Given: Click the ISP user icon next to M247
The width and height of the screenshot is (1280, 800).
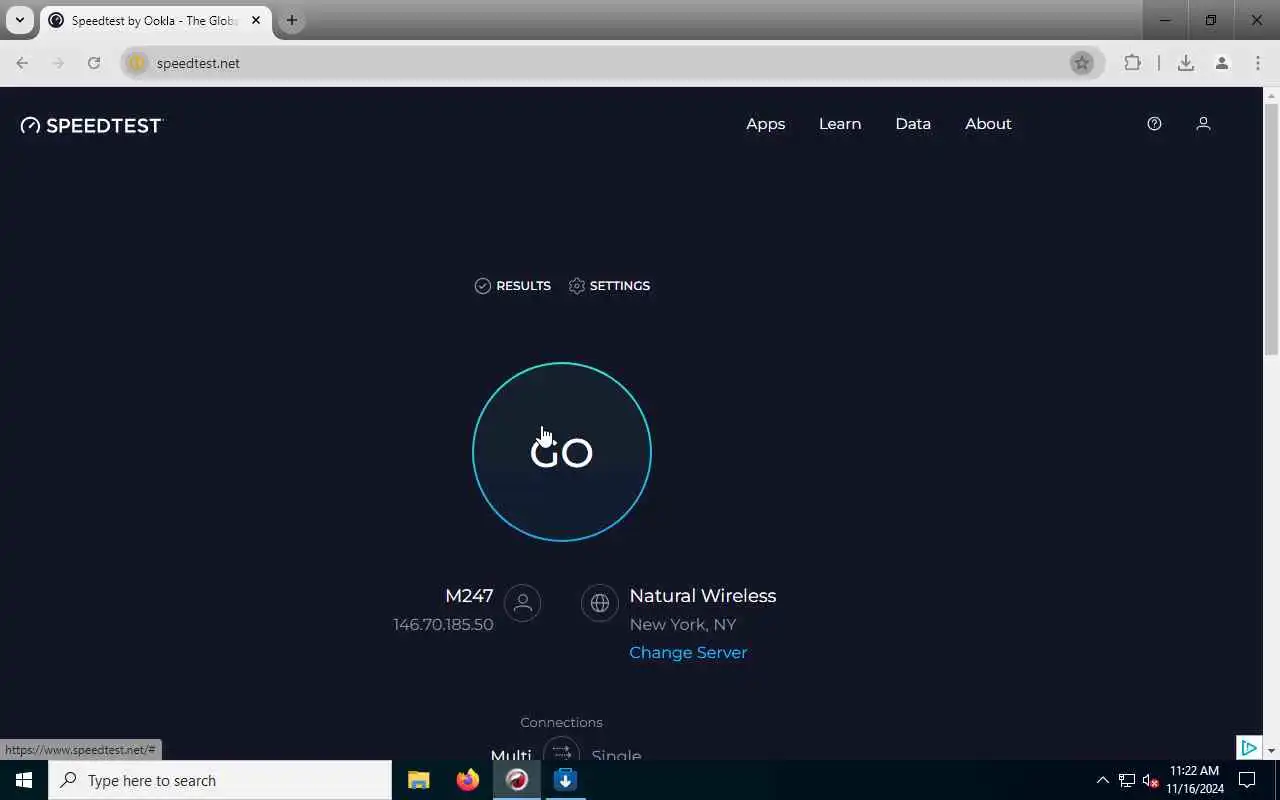Looking at the screenshot, I should click(x=522, y=603).
